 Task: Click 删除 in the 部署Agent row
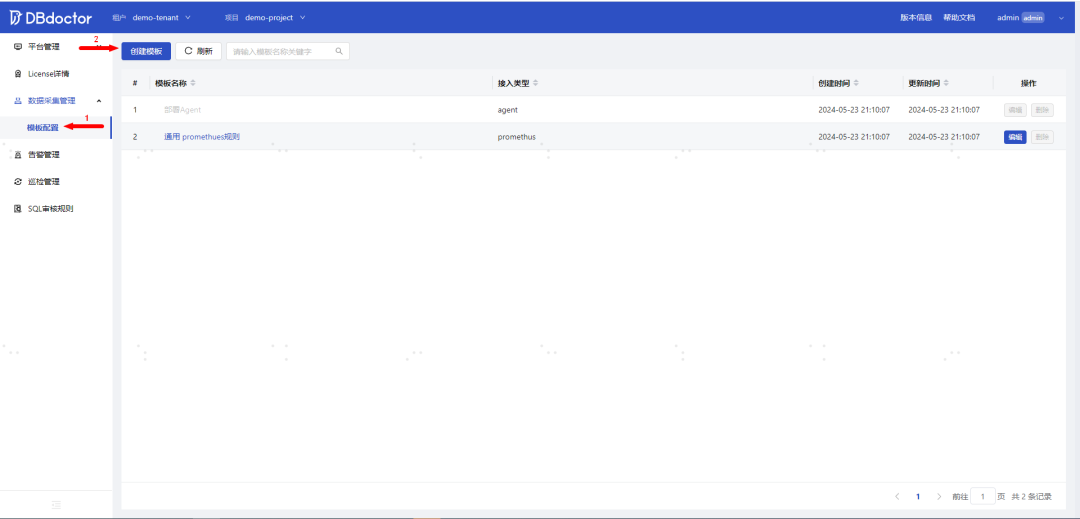click(x=1042, y=109)
